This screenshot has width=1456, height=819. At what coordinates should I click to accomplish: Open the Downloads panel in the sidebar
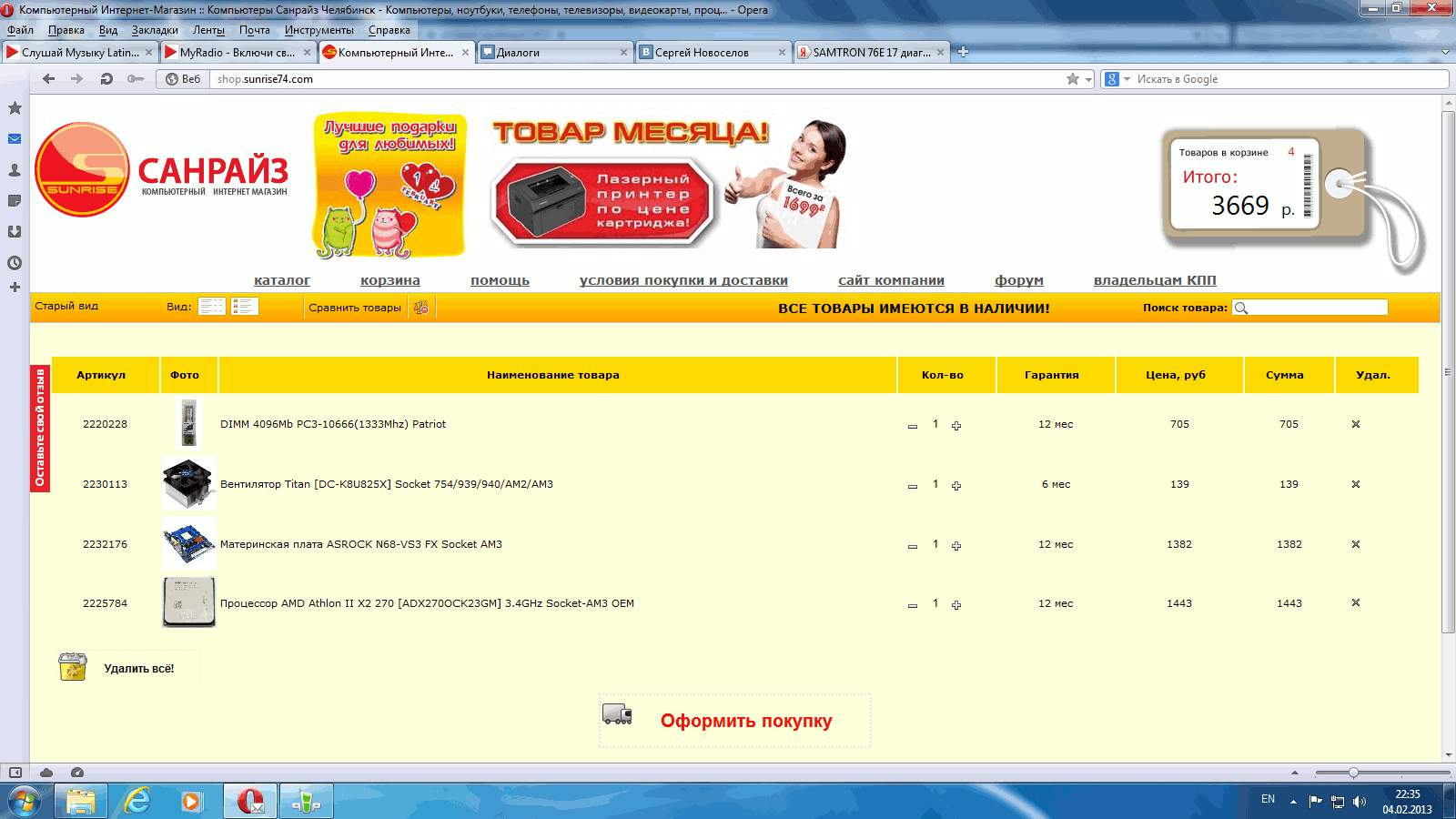click(15, 232)
